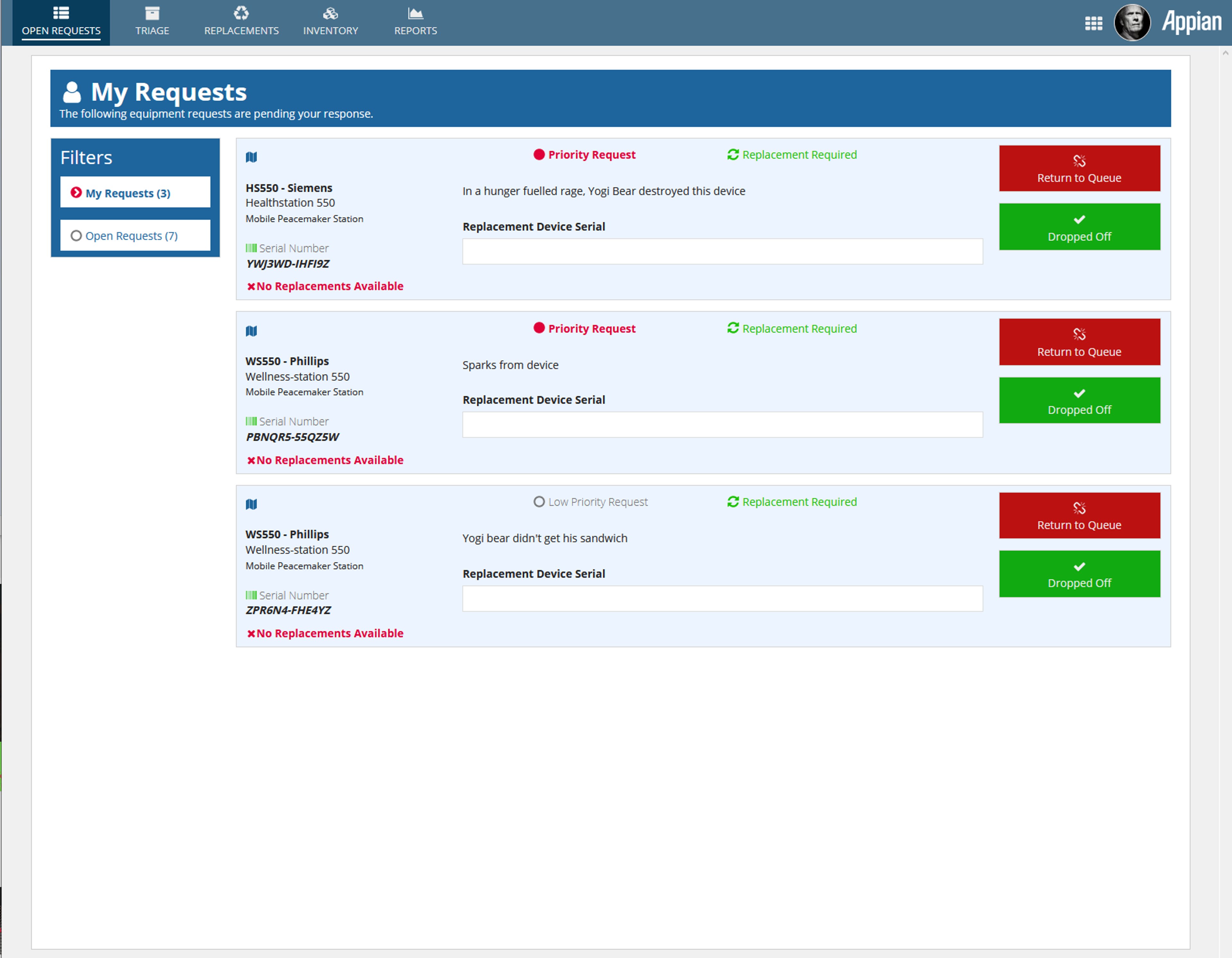Screen dimensions: 1232x958
Task: Select the My Requests (3) filter
Action: [135, 192]
